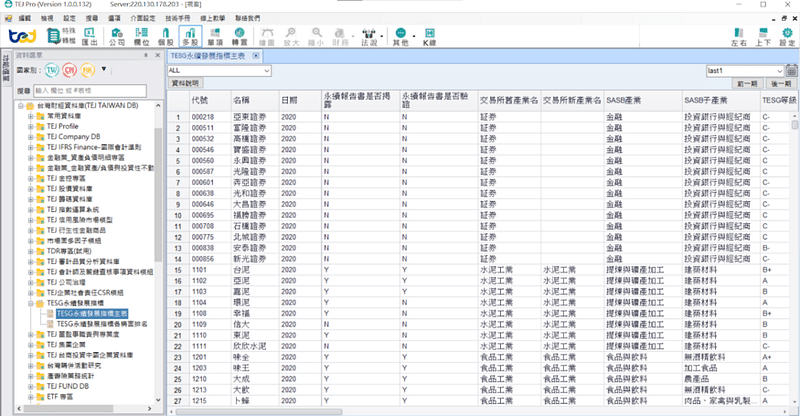Select the TW country circle button
This screenshot has height=416, width=800.
click(52, 71)
